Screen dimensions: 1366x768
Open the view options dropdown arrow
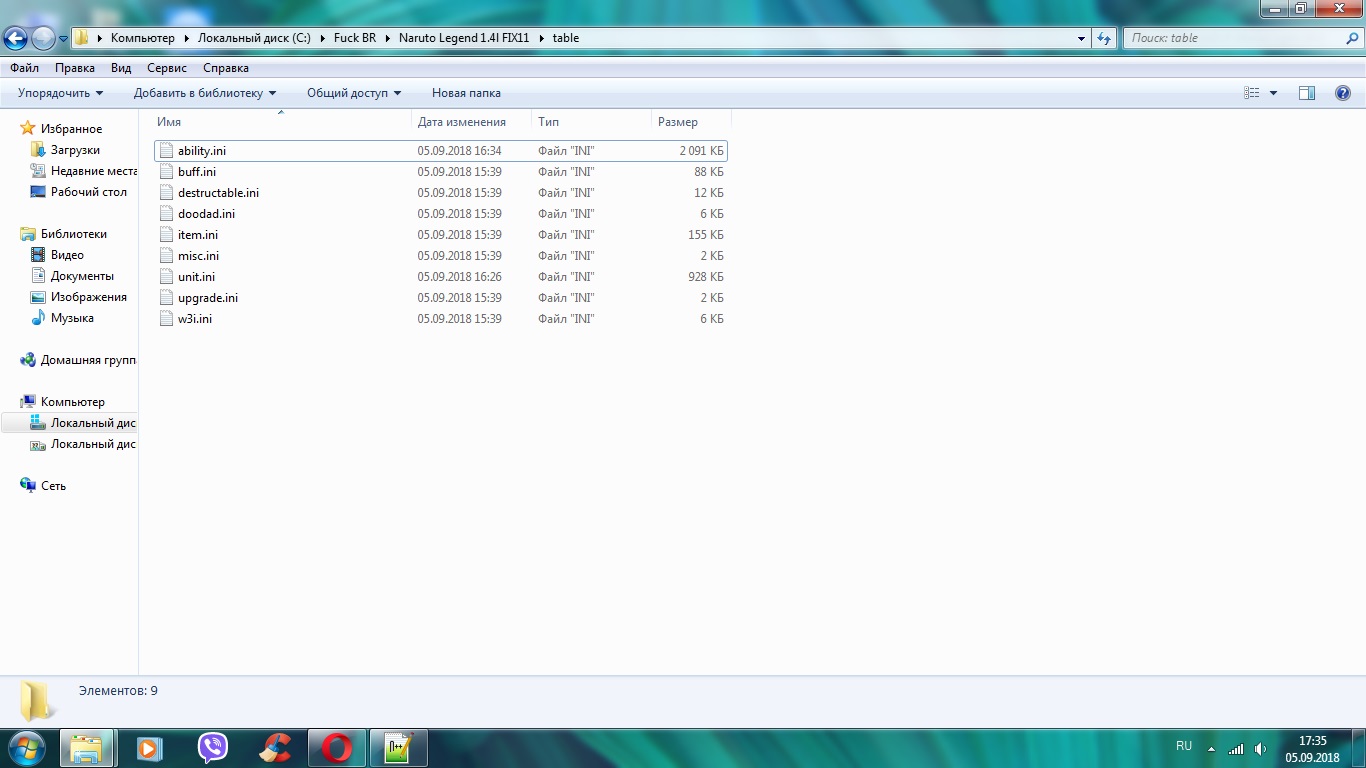1273,93
